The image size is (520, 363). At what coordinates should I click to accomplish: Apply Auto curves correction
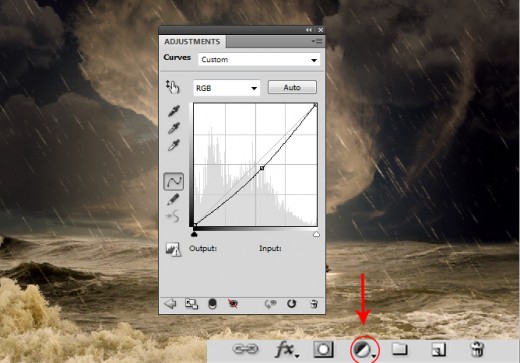292,87
